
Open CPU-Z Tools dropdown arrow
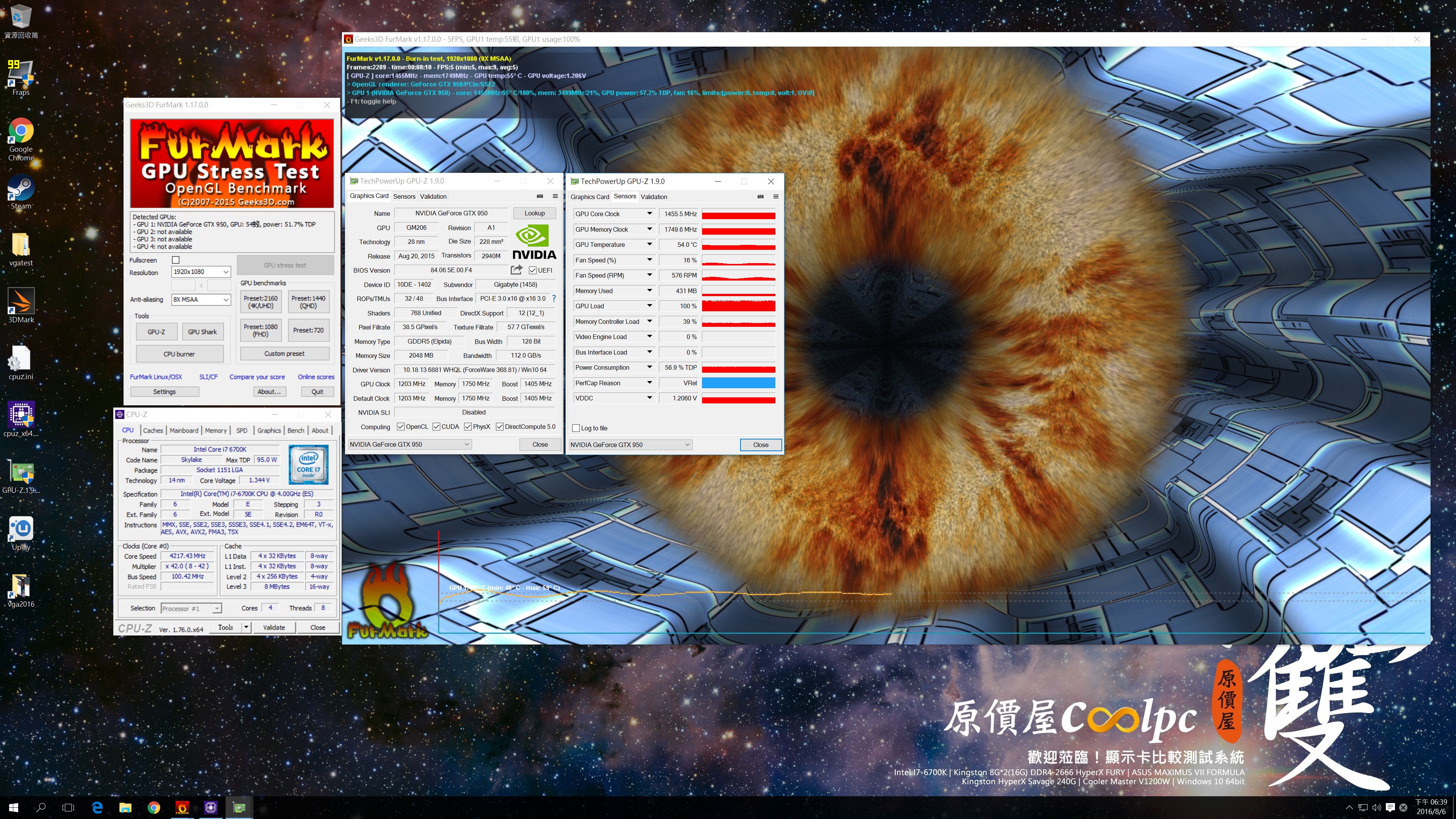tap(246, 628)
